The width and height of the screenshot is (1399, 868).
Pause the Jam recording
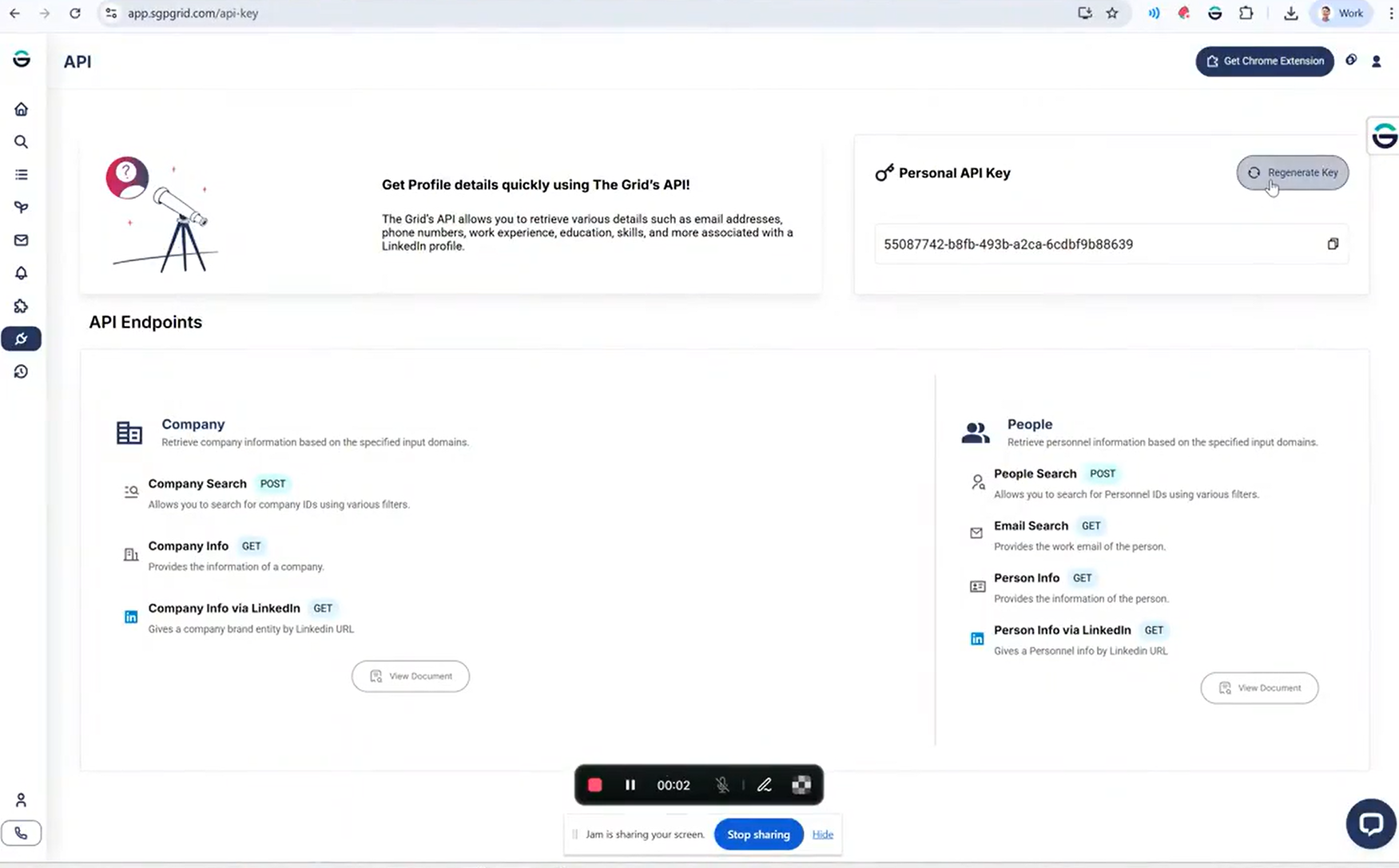(x=630, y=785)
